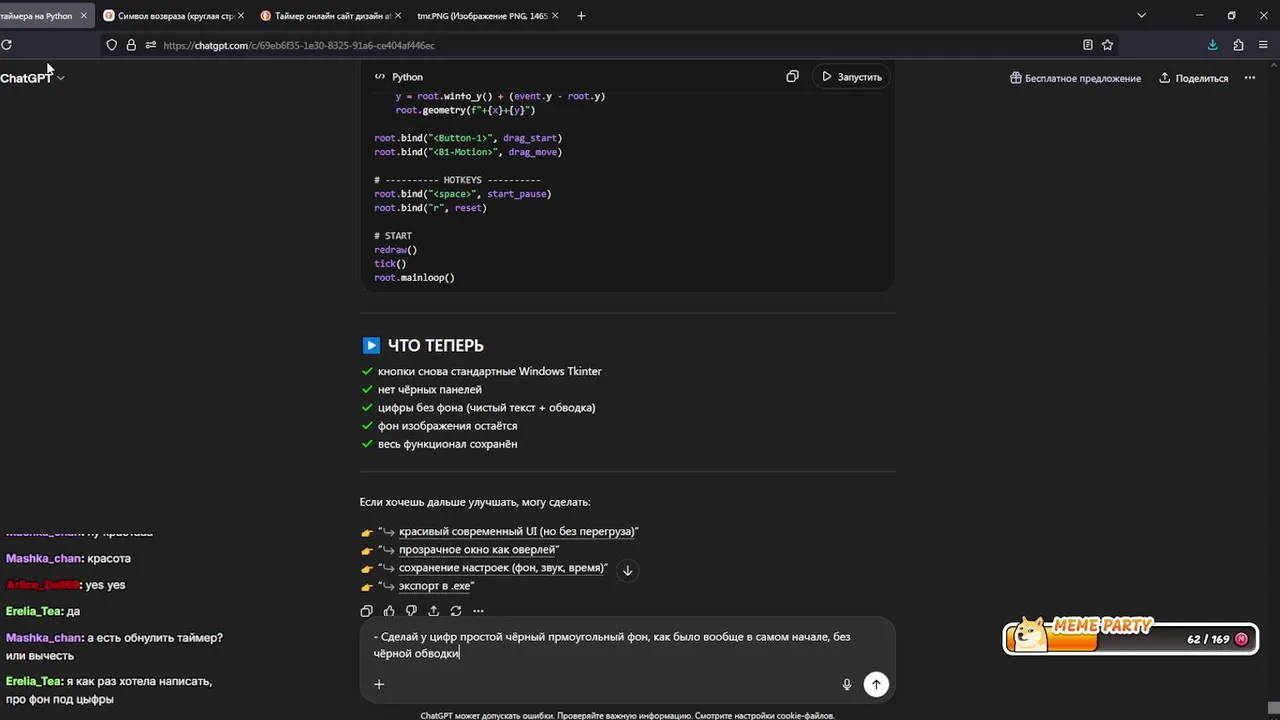Open the attach files plus menu

tap(379, 684)
